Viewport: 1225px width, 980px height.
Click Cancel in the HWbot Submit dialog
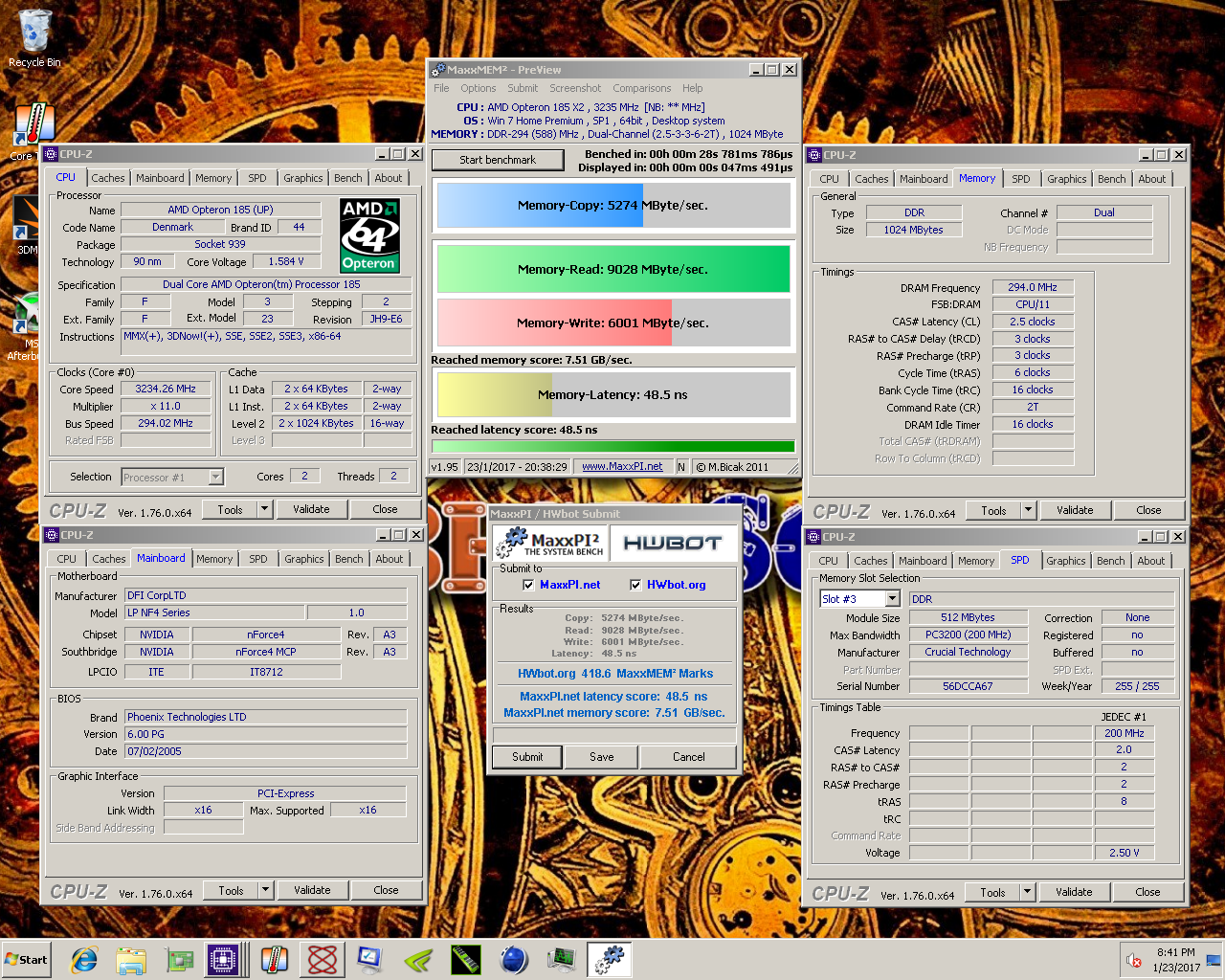pos(688,757)
